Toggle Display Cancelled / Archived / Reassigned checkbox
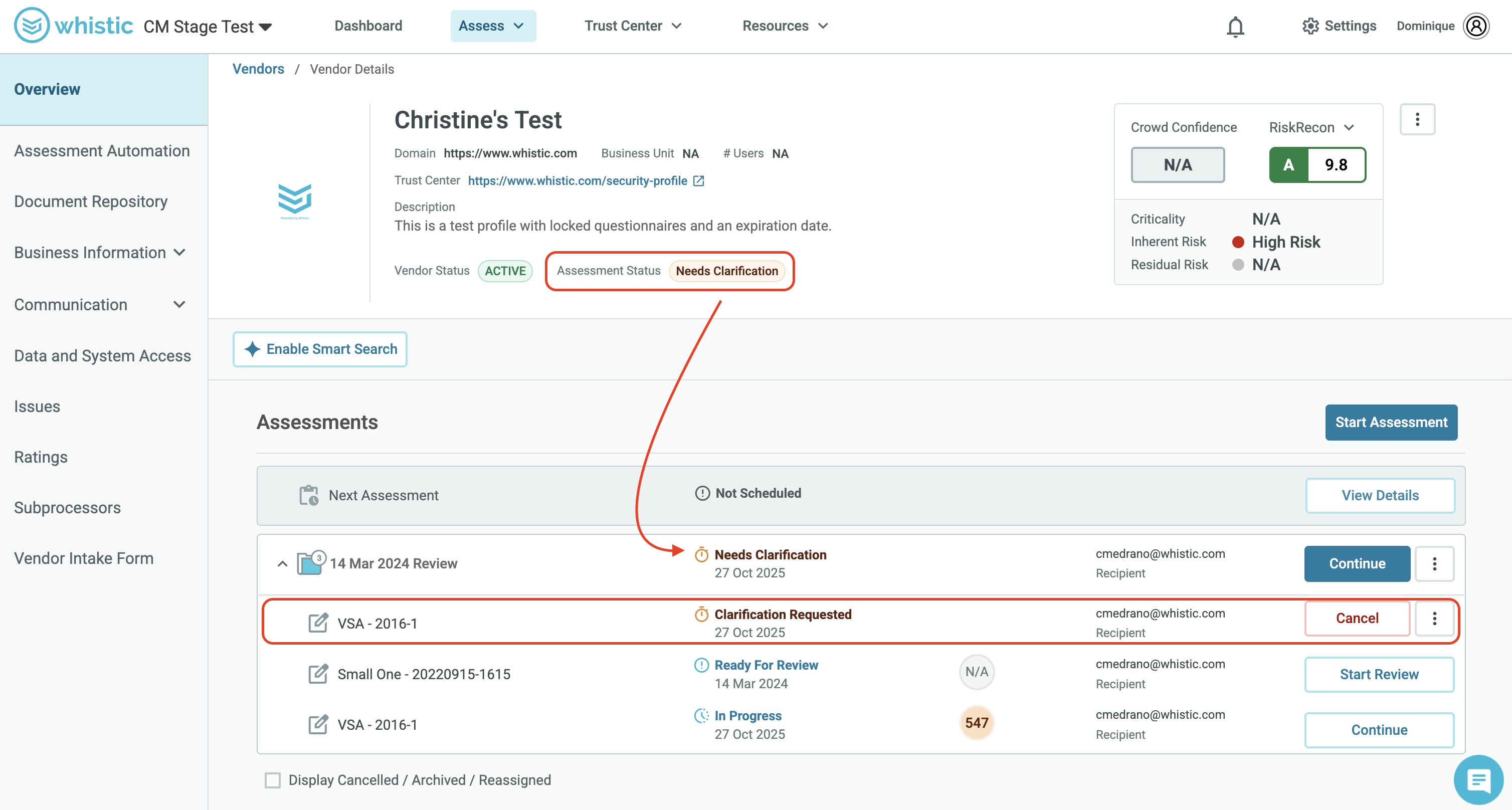Viewport: 1512px width, 810px height. tap(272, 780)
